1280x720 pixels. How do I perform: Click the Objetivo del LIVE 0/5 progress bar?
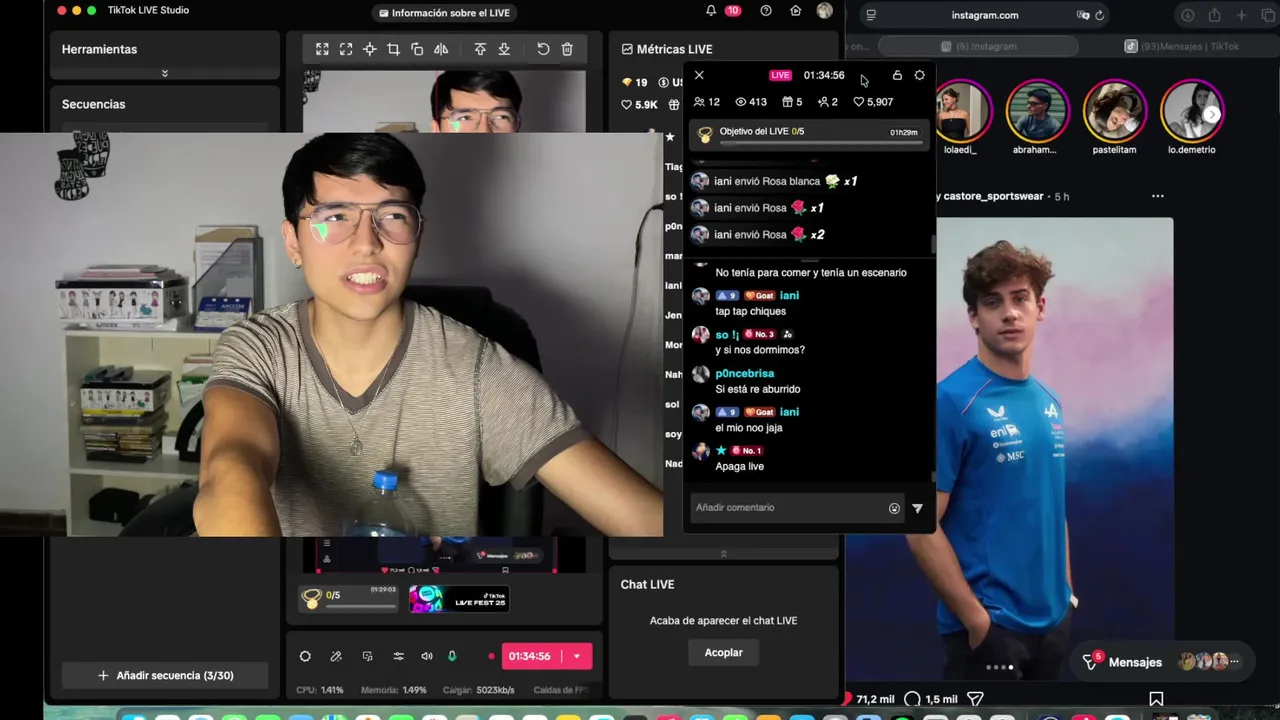tap(810, 135)
